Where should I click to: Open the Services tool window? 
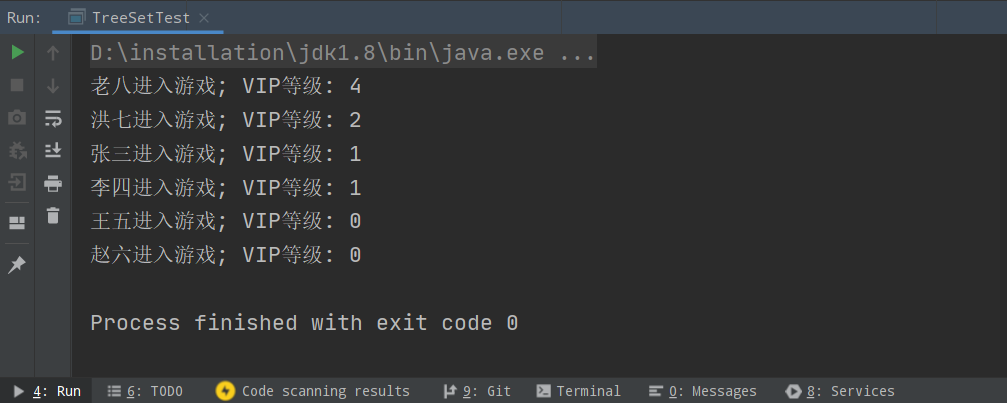point(840,391)
